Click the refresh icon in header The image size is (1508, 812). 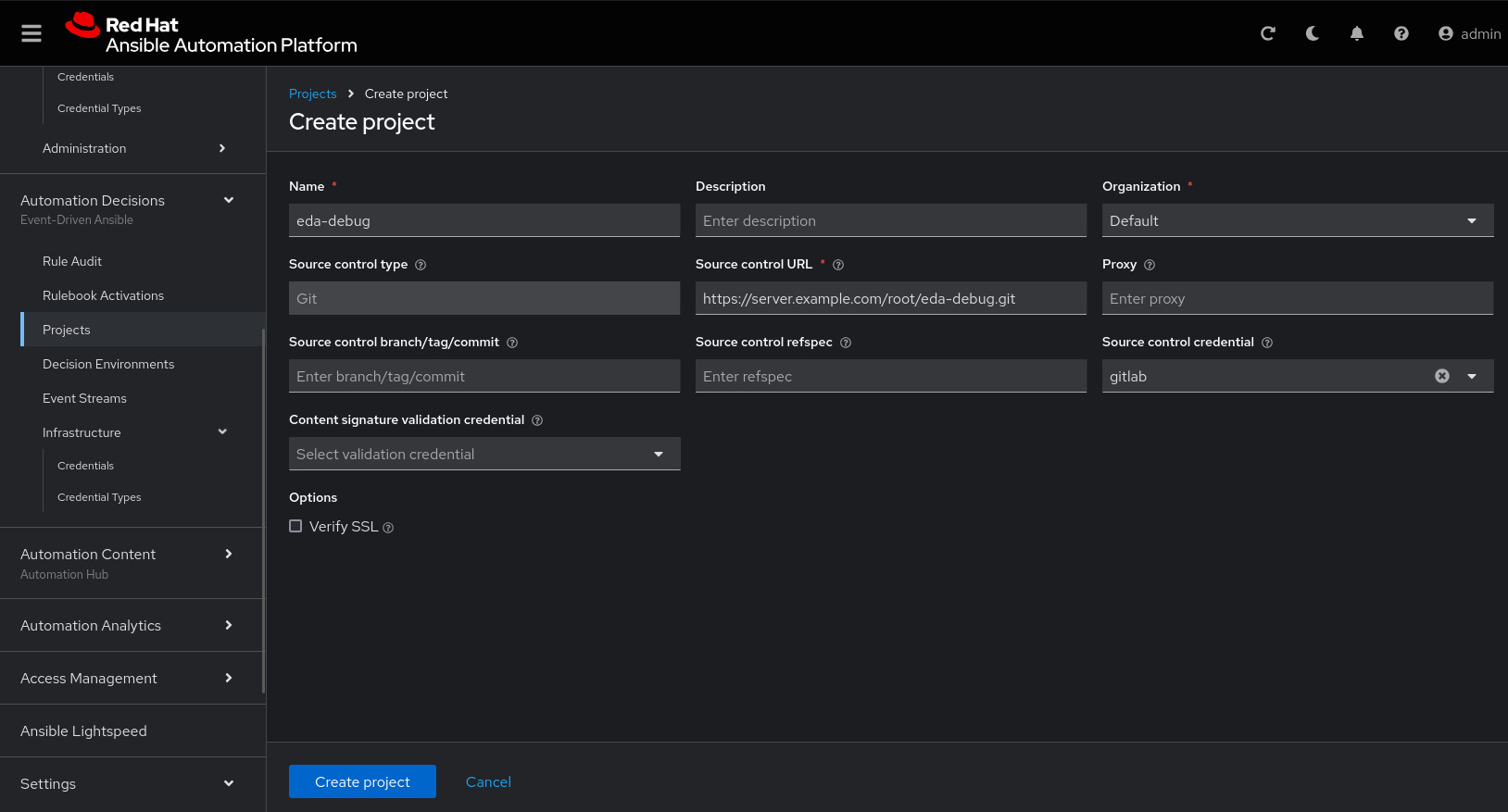[x=1268, y=33]
